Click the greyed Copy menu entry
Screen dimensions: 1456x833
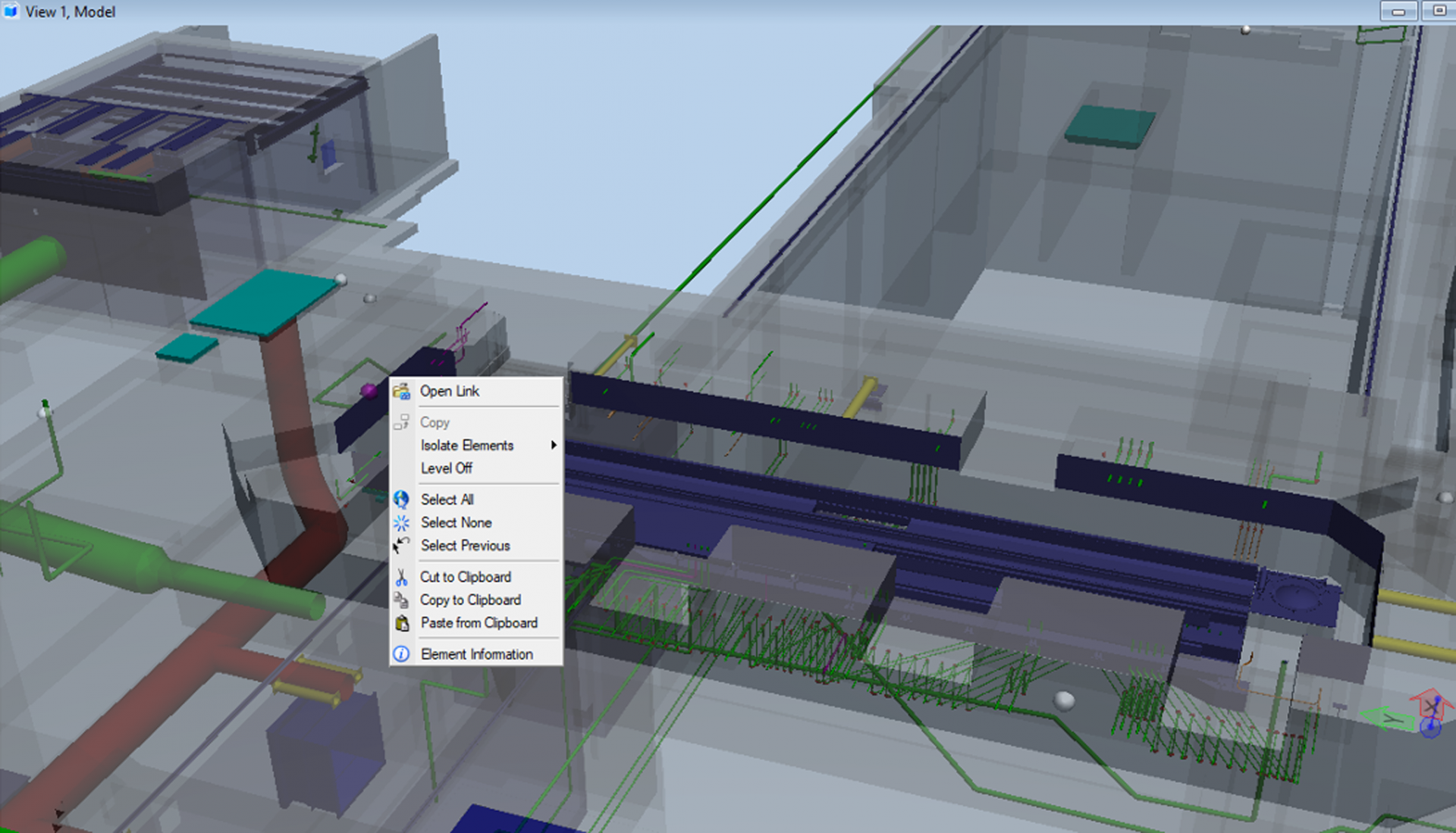point(435,422)
